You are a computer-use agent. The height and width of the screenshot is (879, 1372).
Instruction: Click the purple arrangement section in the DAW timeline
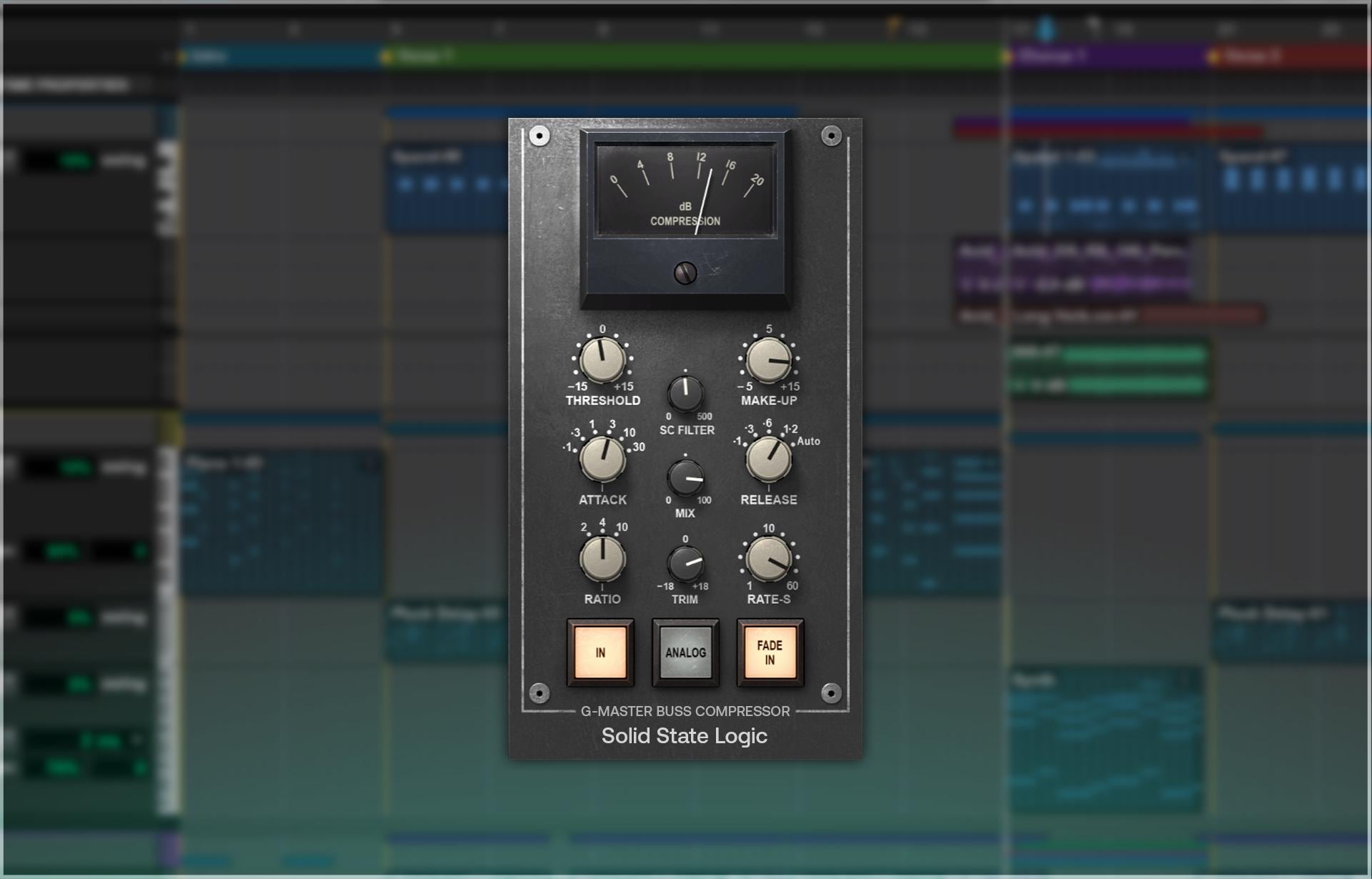[1109, 56]
